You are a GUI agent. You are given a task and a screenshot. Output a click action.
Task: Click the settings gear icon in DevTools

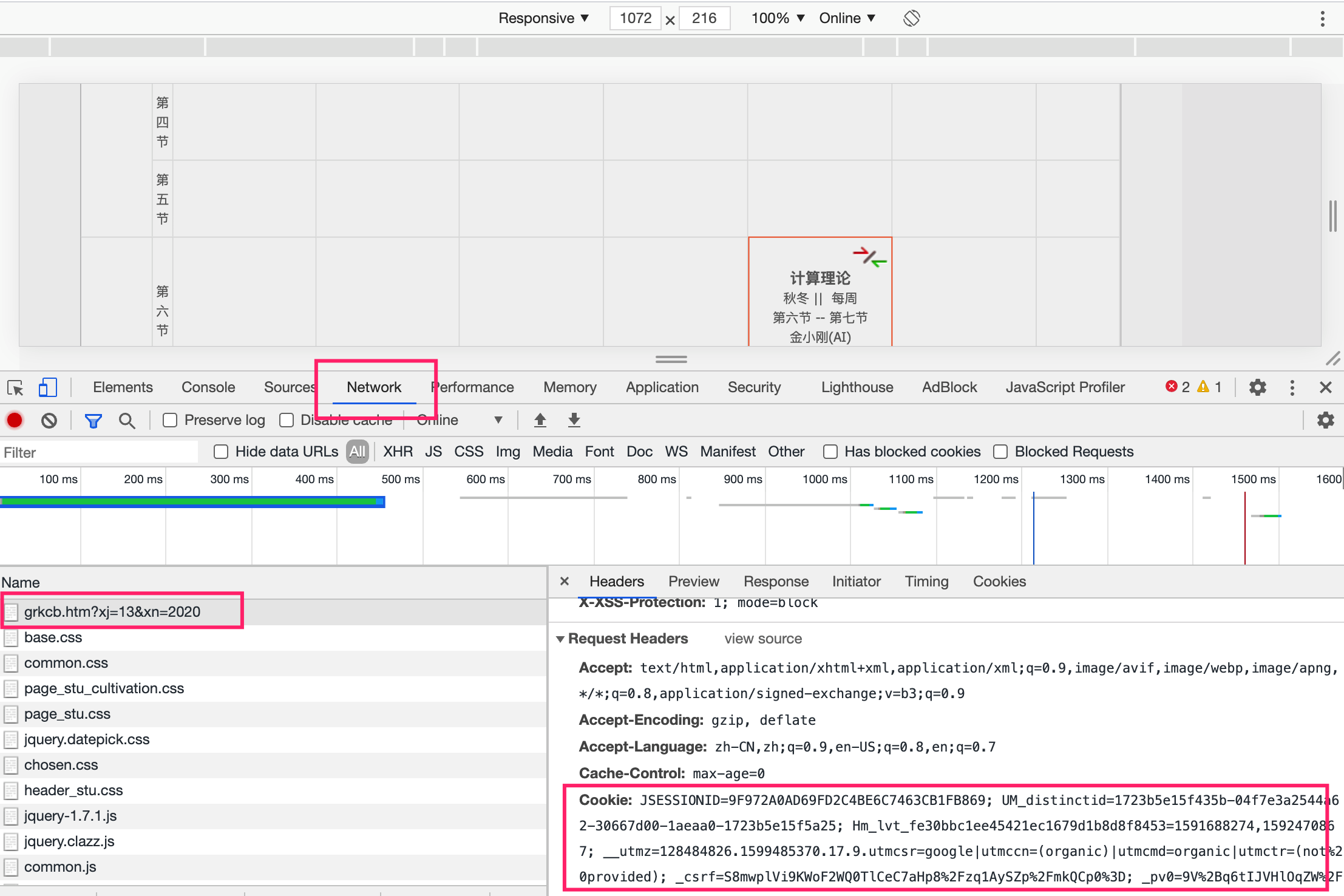click(x=1257, y=387)
